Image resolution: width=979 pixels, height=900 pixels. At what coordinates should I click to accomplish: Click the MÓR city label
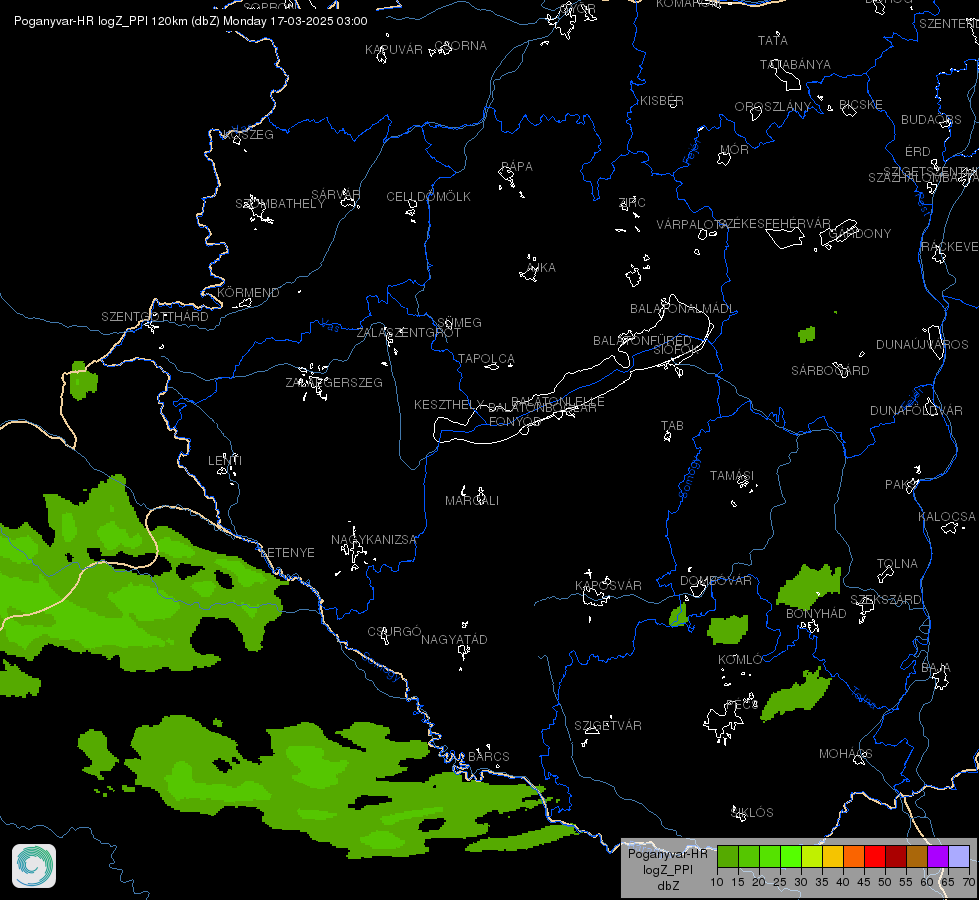tap(734, 149)
